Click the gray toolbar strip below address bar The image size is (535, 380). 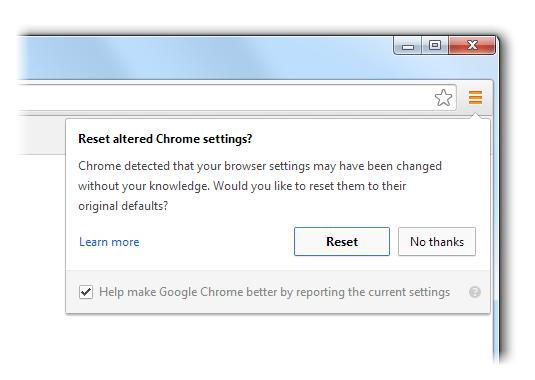(41, 135)
